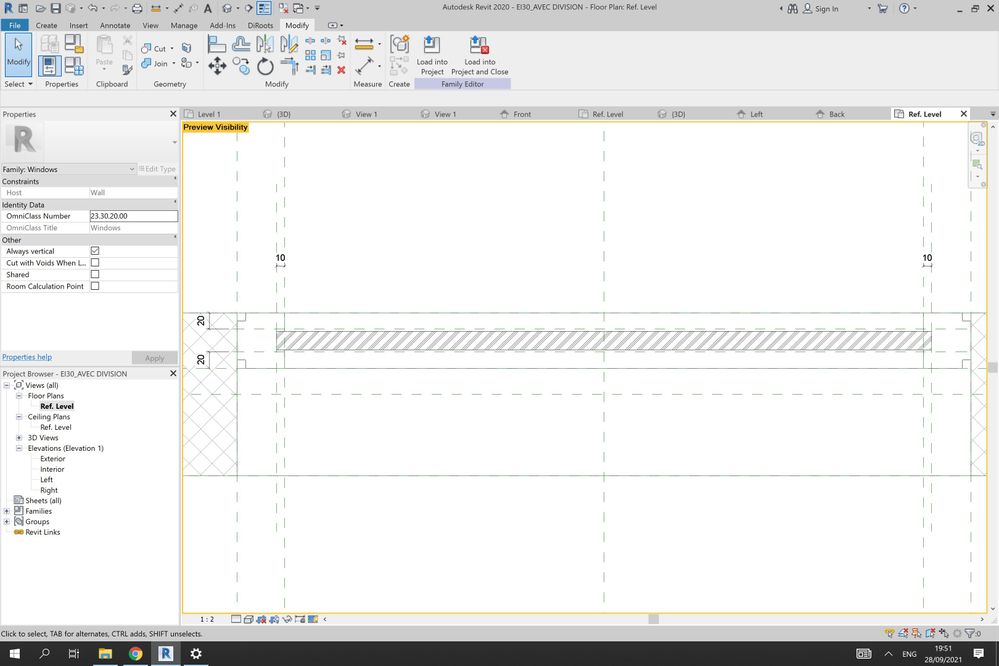Click the Cut geometry tool
Viewport: 999px width, 666px height.
[155, 48]
